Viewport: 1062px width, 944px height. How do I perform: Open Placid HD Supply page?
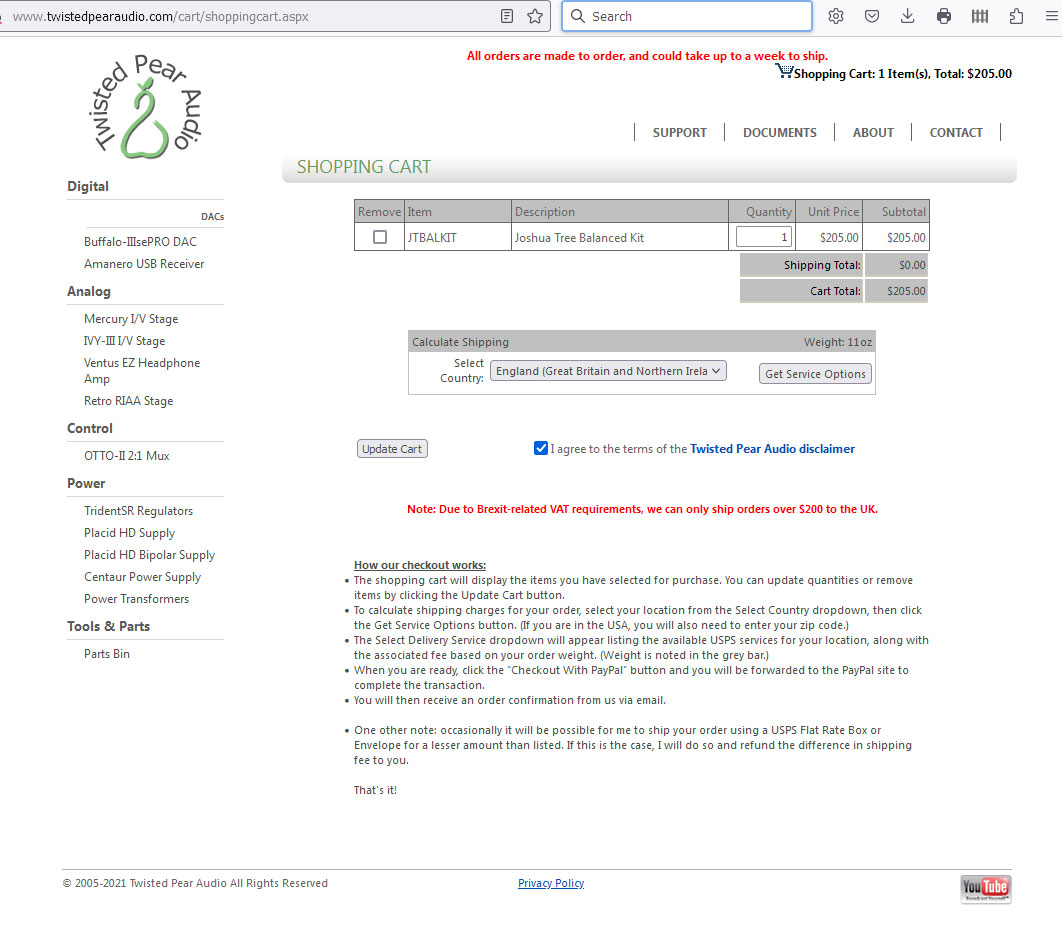point(129,533)
